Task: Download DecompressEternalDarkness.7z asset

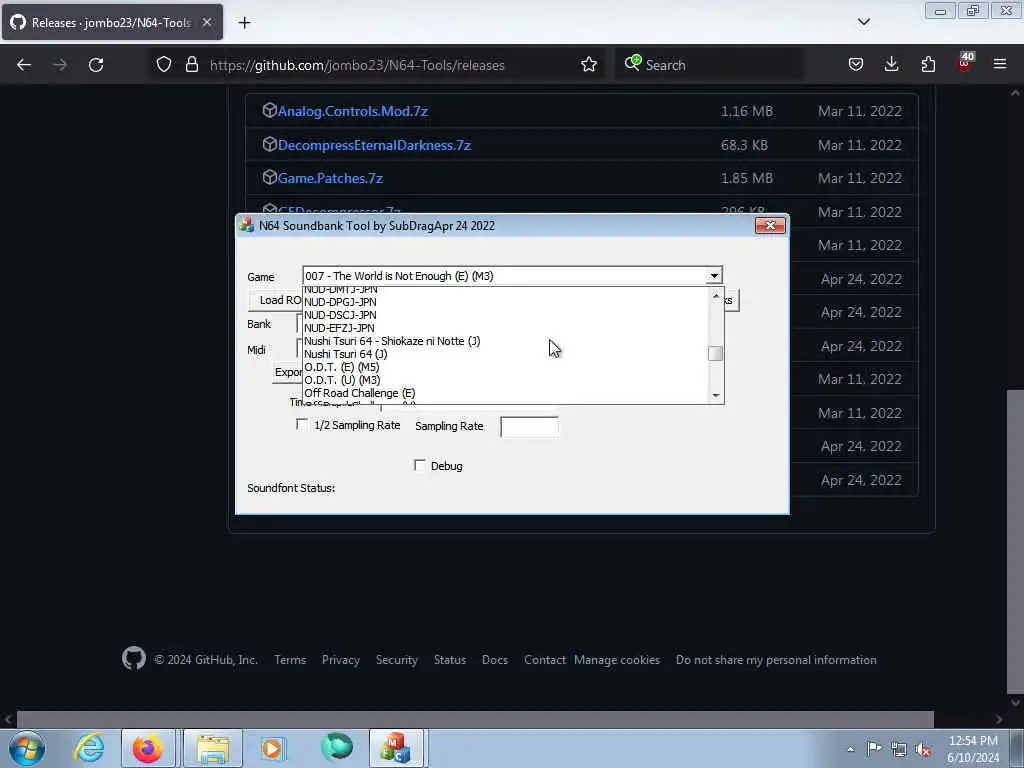Action: (374, 145)
